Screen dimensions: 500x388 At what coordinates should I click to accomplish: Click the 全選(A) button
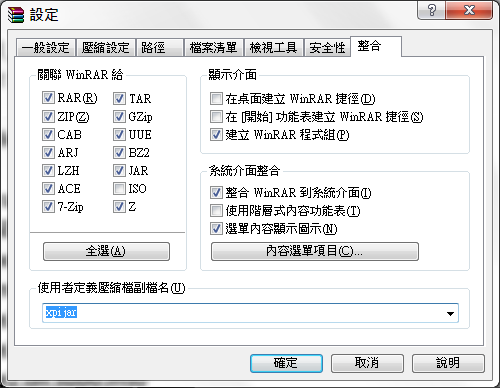106,251
